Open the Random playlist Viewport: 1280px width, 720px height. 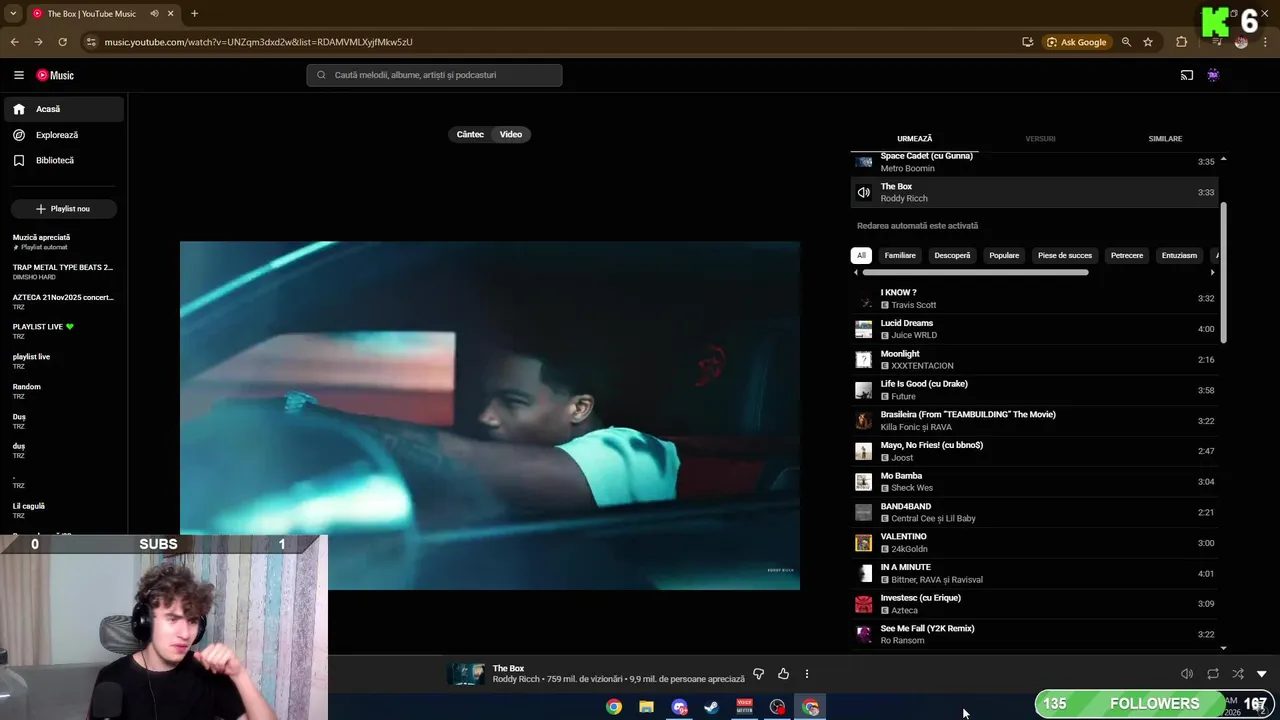click(x=62, y=391)
